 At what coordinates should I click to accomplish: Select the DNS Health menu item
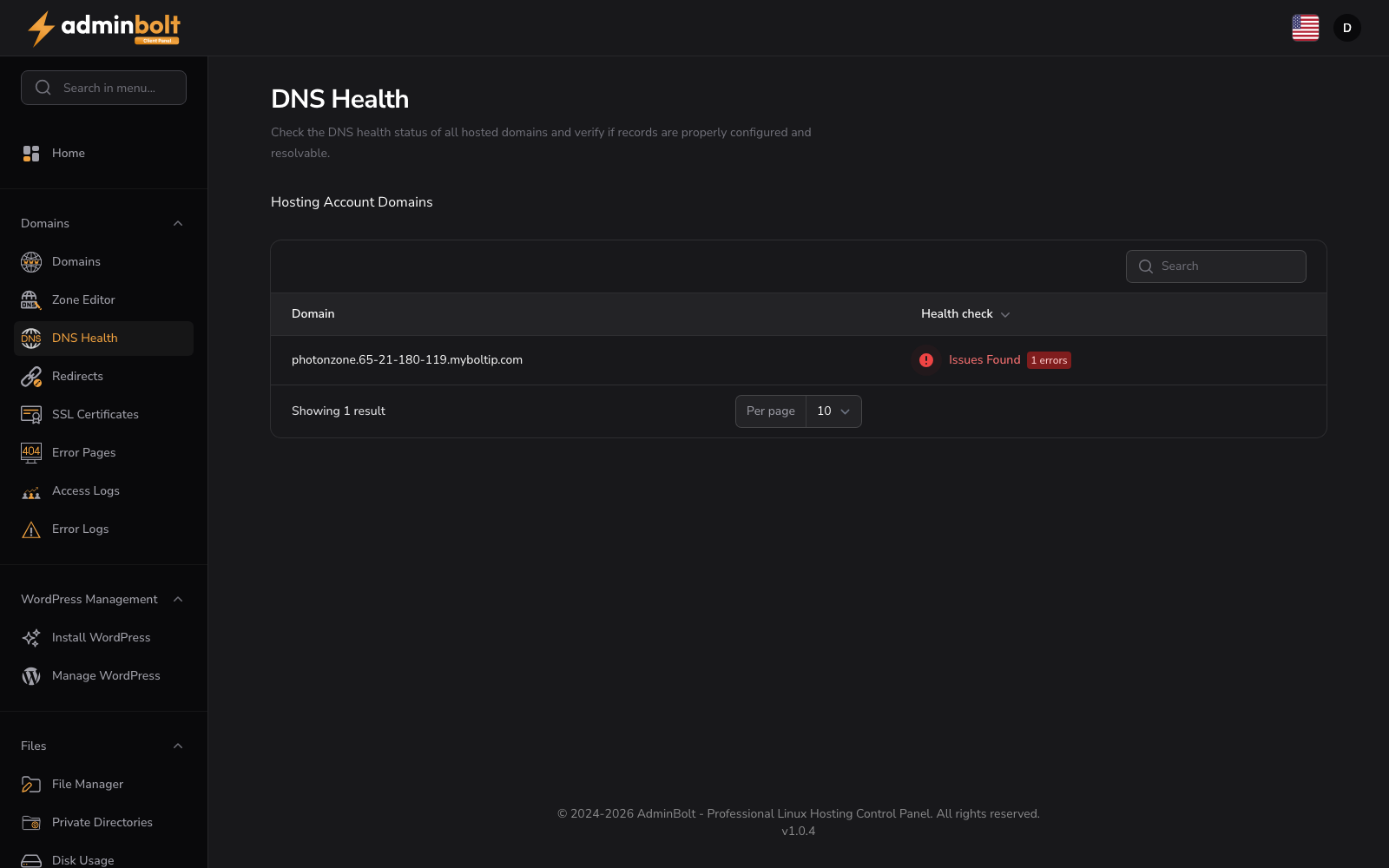point(103,339)
